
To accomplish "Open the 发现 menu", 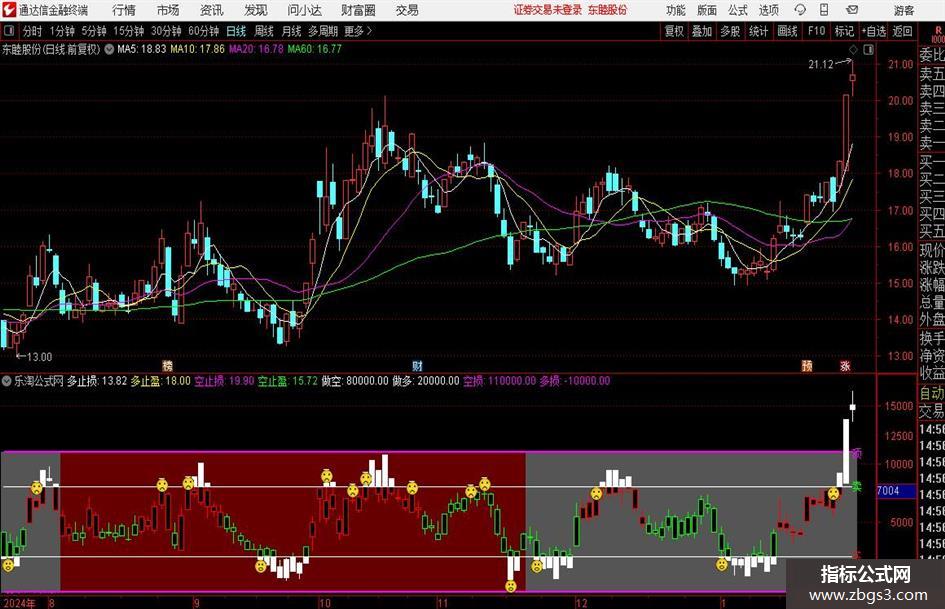I will click(x=256, y=10).
